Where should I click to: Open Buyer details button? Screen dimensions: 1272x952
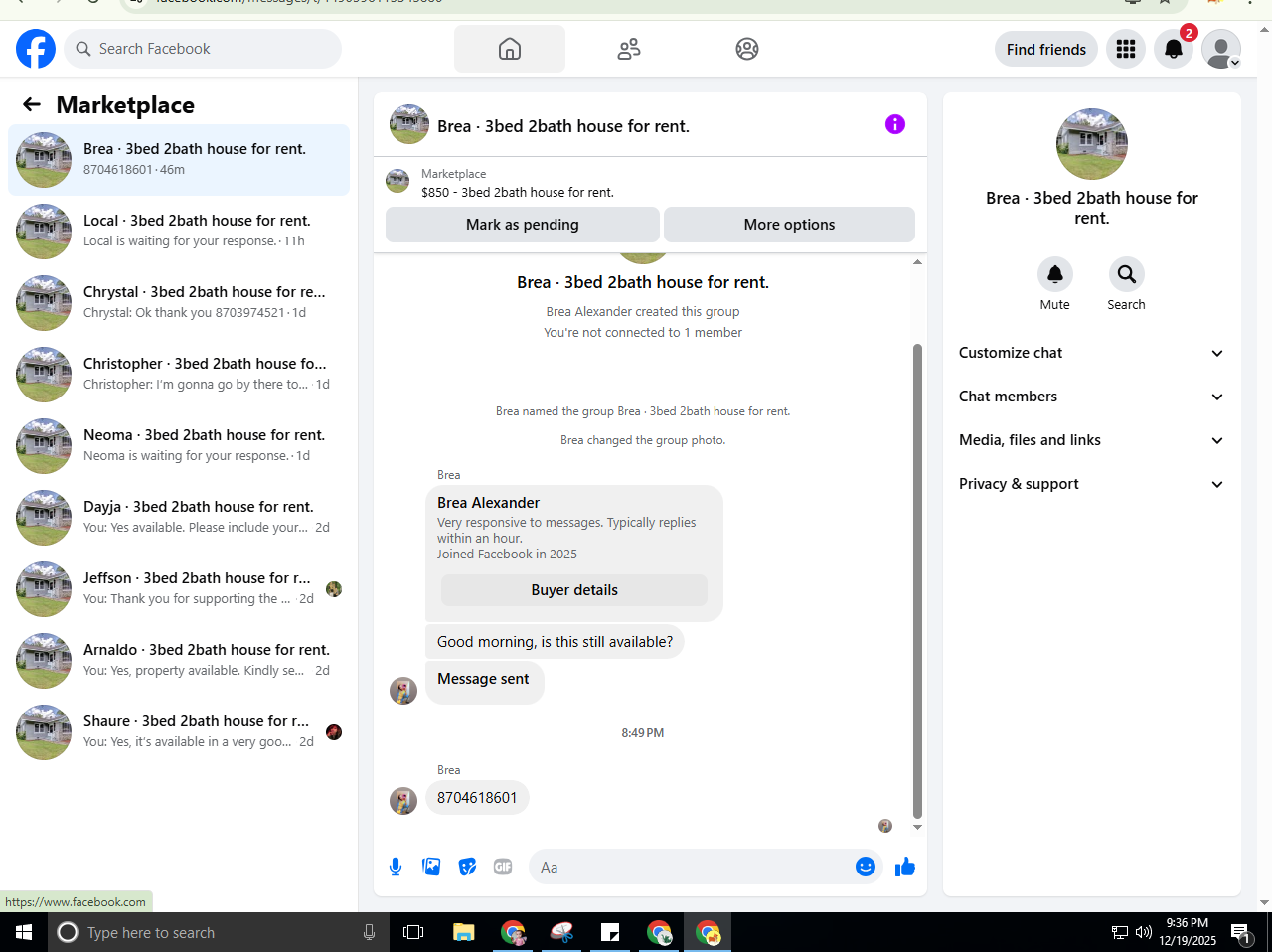(574, 590)
